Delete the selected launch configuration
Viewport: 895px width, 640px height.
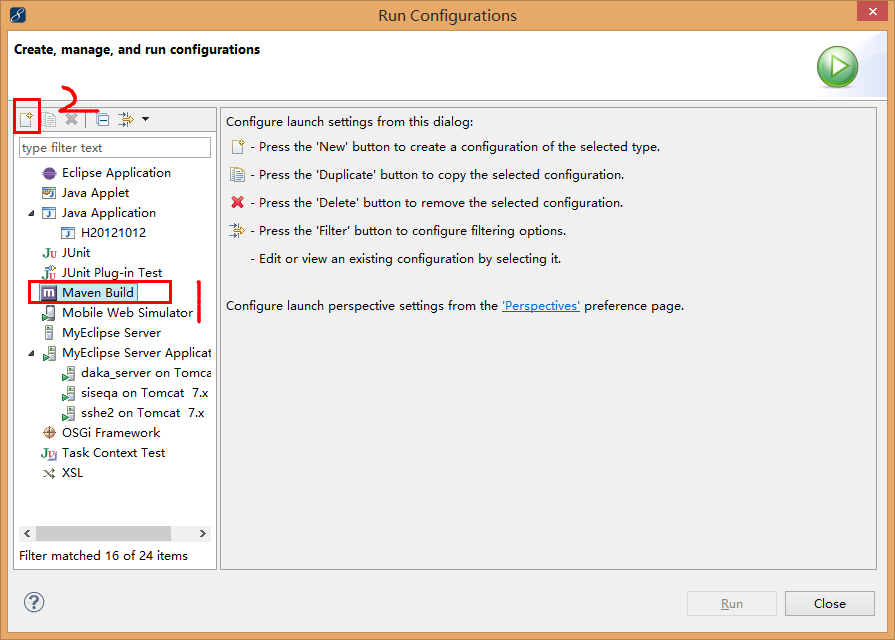(x=71, y=119)
